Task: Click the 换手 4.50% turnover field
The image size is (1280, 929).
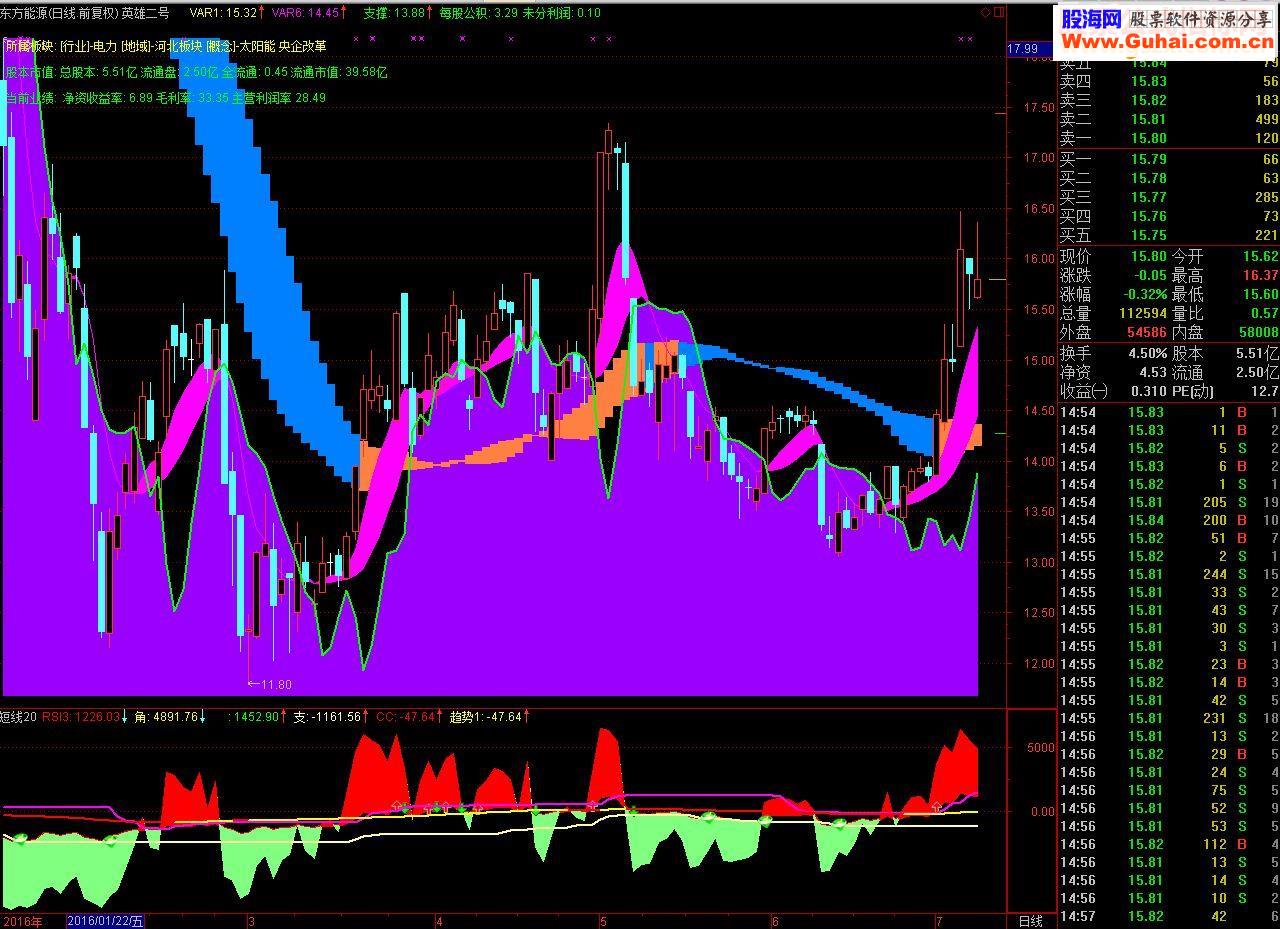Action: [x=1113, y=353]
